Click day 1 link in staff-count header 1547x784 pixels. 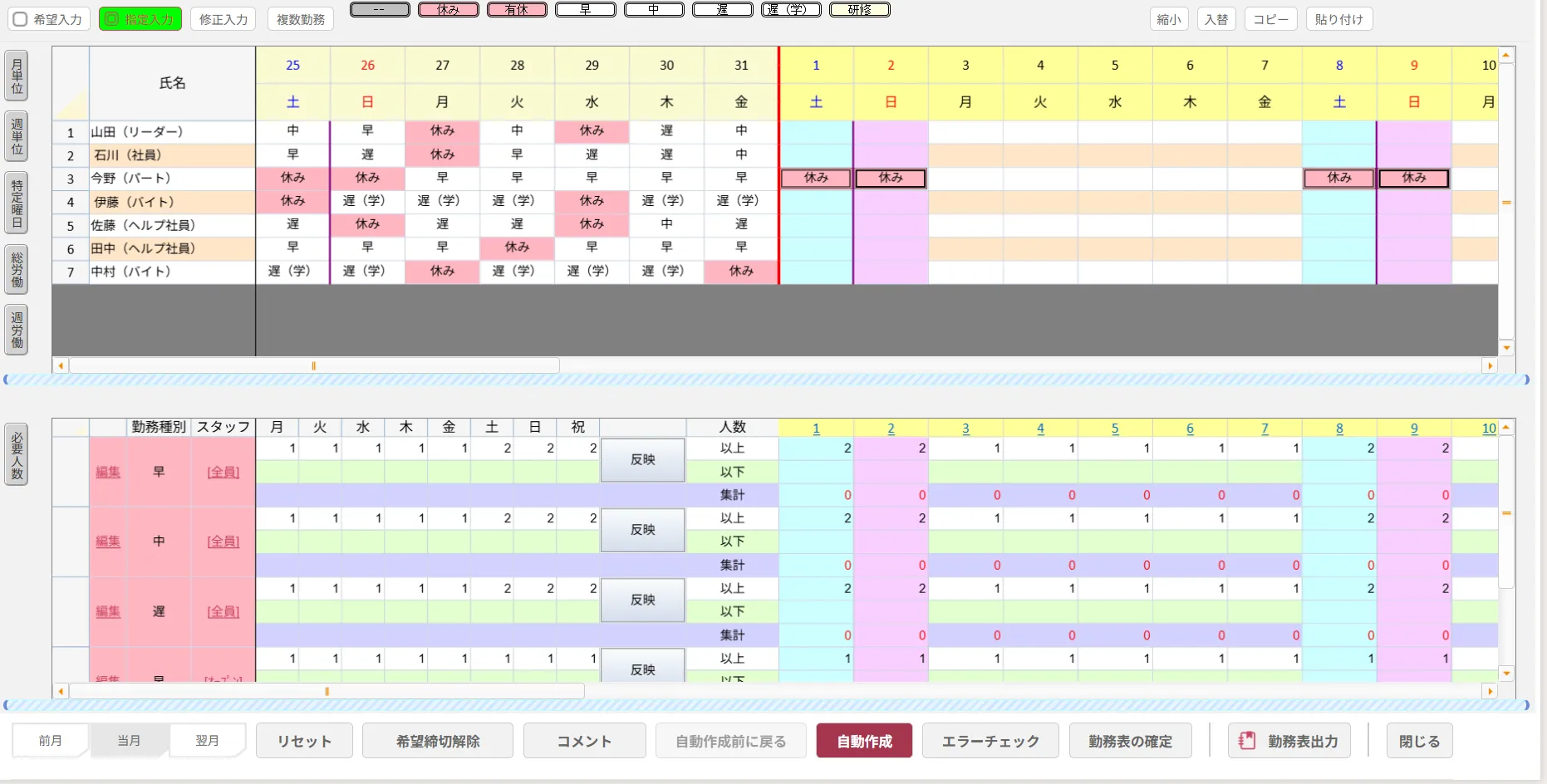(x=816, y=429)
